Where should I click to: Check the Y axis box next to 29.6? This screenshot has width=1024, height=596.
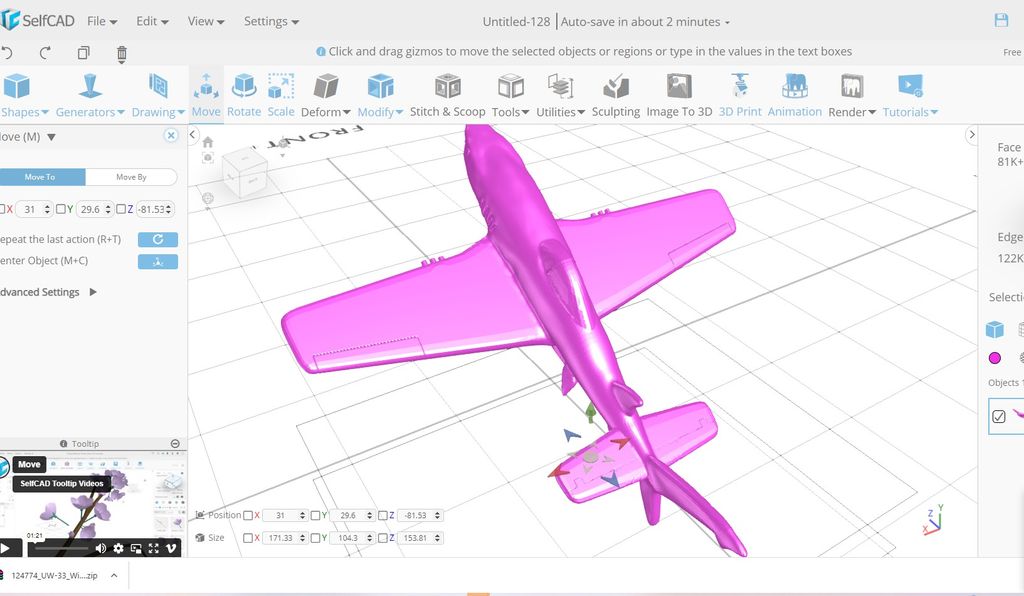click(62, 209)
